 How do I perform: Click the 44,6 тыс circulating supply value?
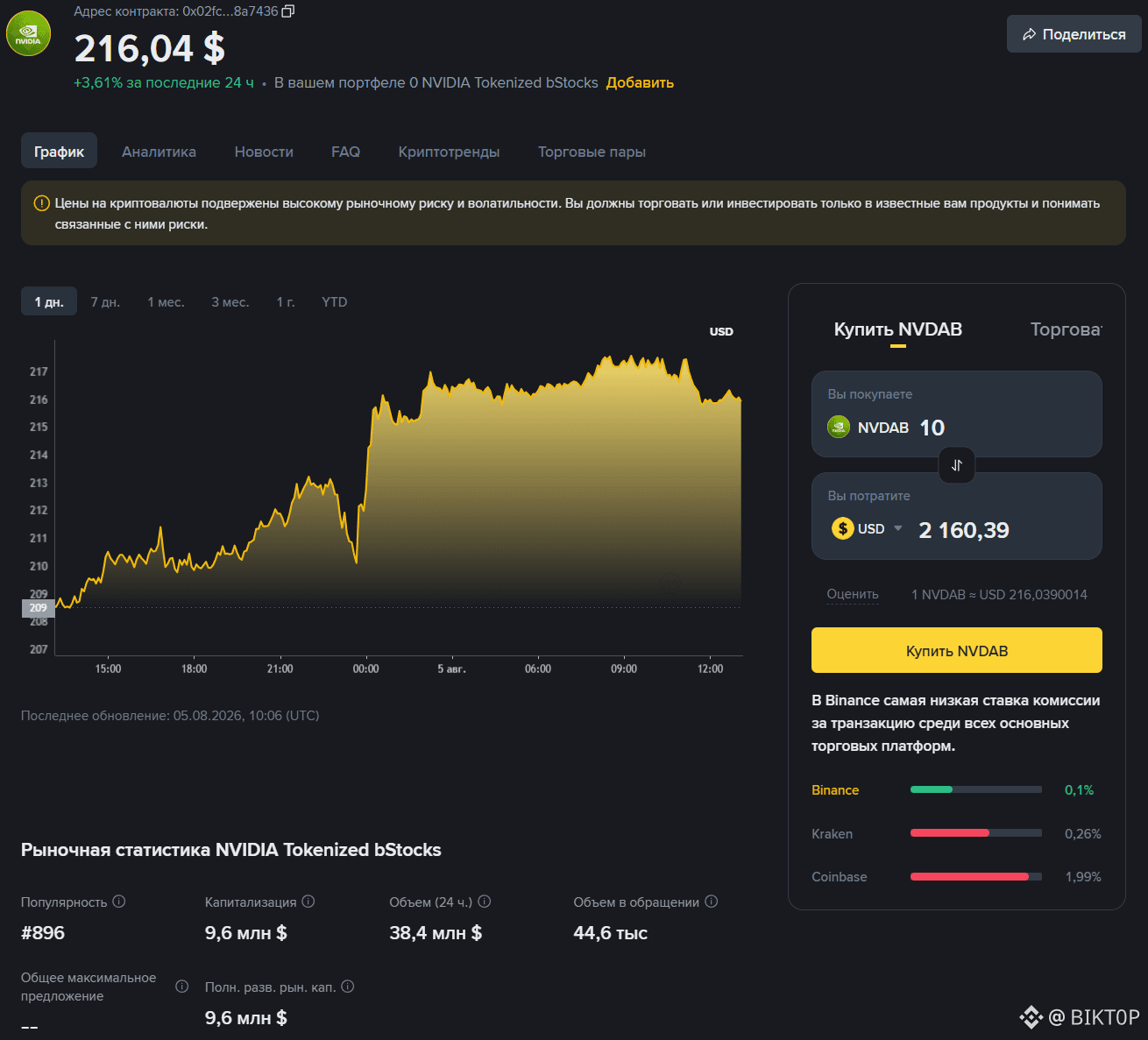coord(611,933)
